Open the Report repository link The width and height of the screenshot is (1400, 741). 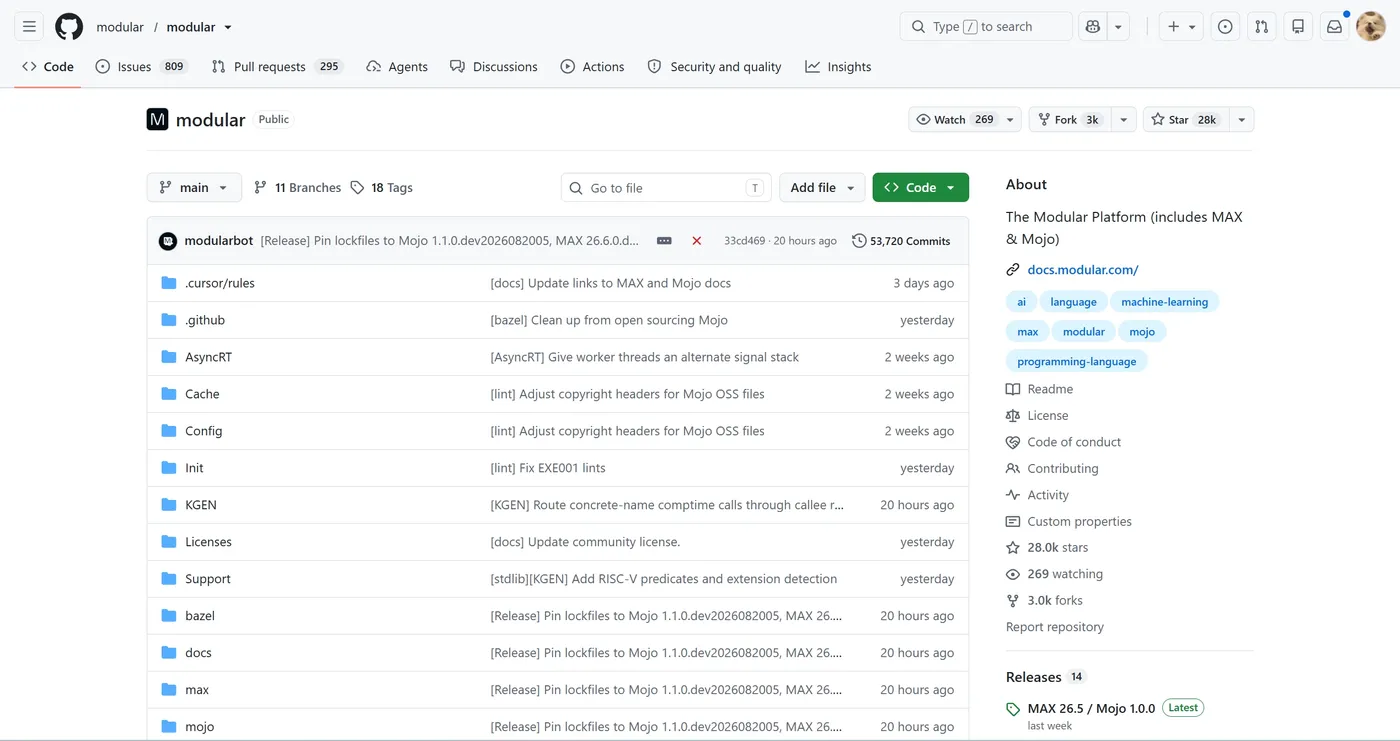1055,627
